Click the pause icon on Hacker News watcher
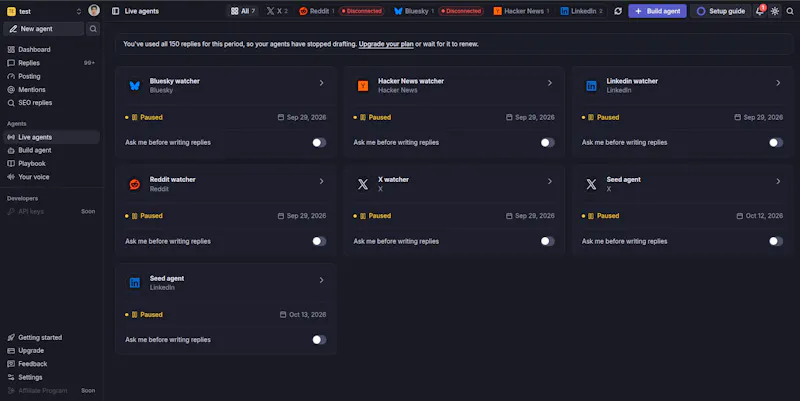800x401 pixels. pyautogui.click(x=363, y=117)
